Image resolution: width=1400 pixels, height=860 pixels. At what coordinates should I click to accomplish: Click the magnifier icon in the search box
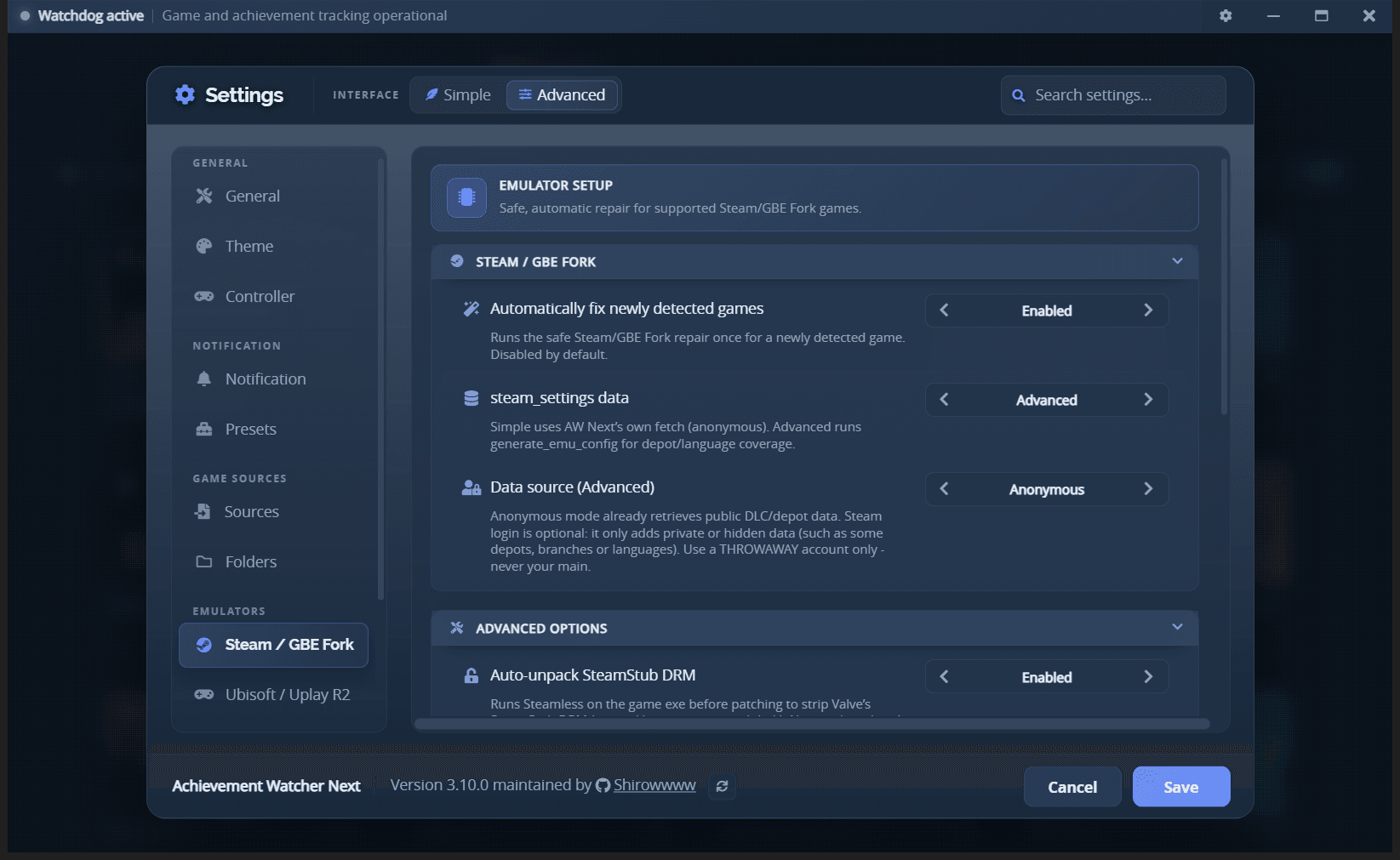[x=1018, y=95]
